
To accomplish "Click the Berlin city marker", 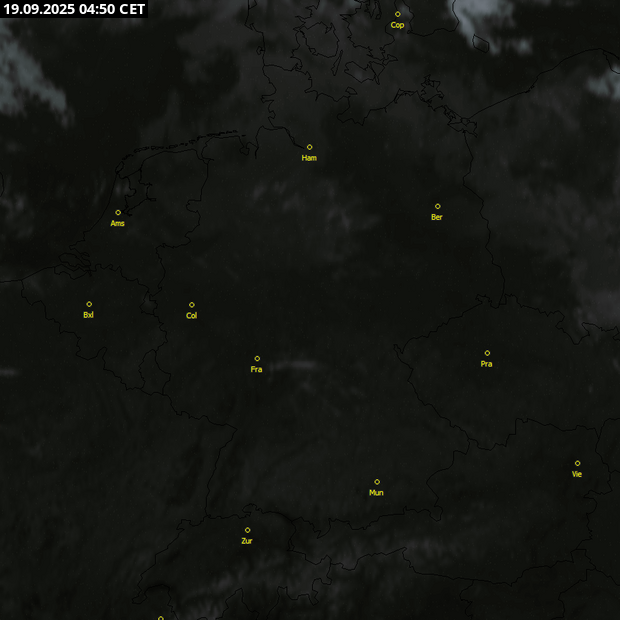I will 437,206.
